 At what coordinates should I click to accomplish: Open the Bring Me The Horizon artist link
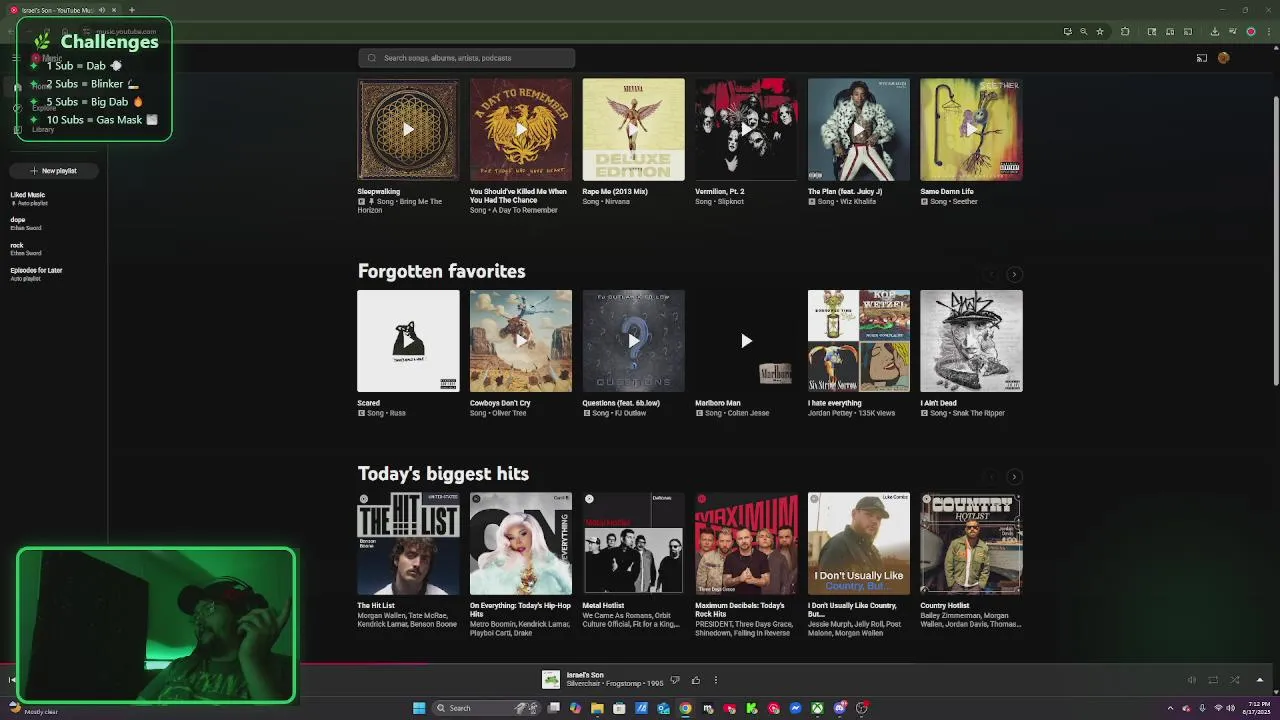pyautogui.click(x=399, y=206)
